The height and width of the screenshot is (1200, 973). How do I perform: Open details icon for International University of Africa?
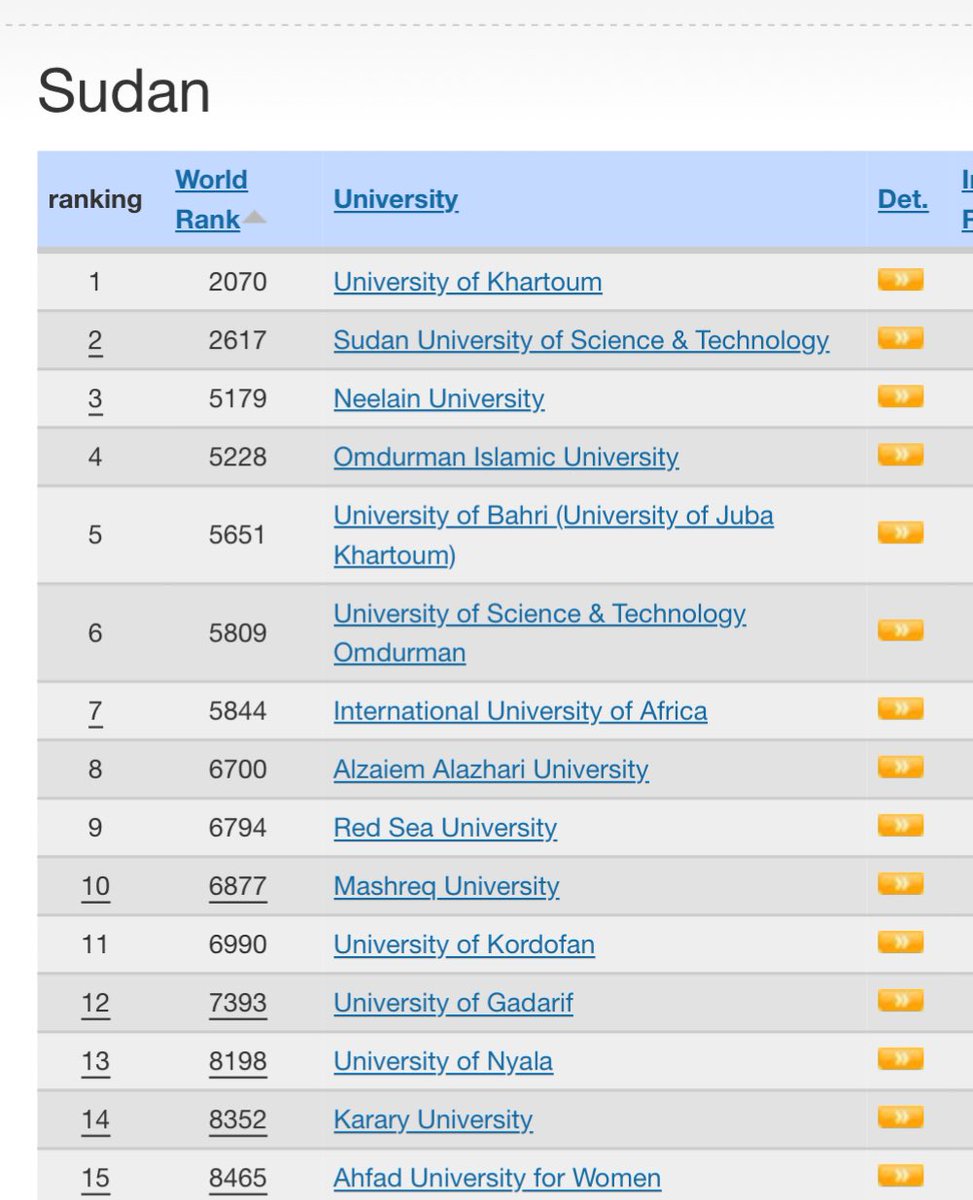[x=900, y=709]
